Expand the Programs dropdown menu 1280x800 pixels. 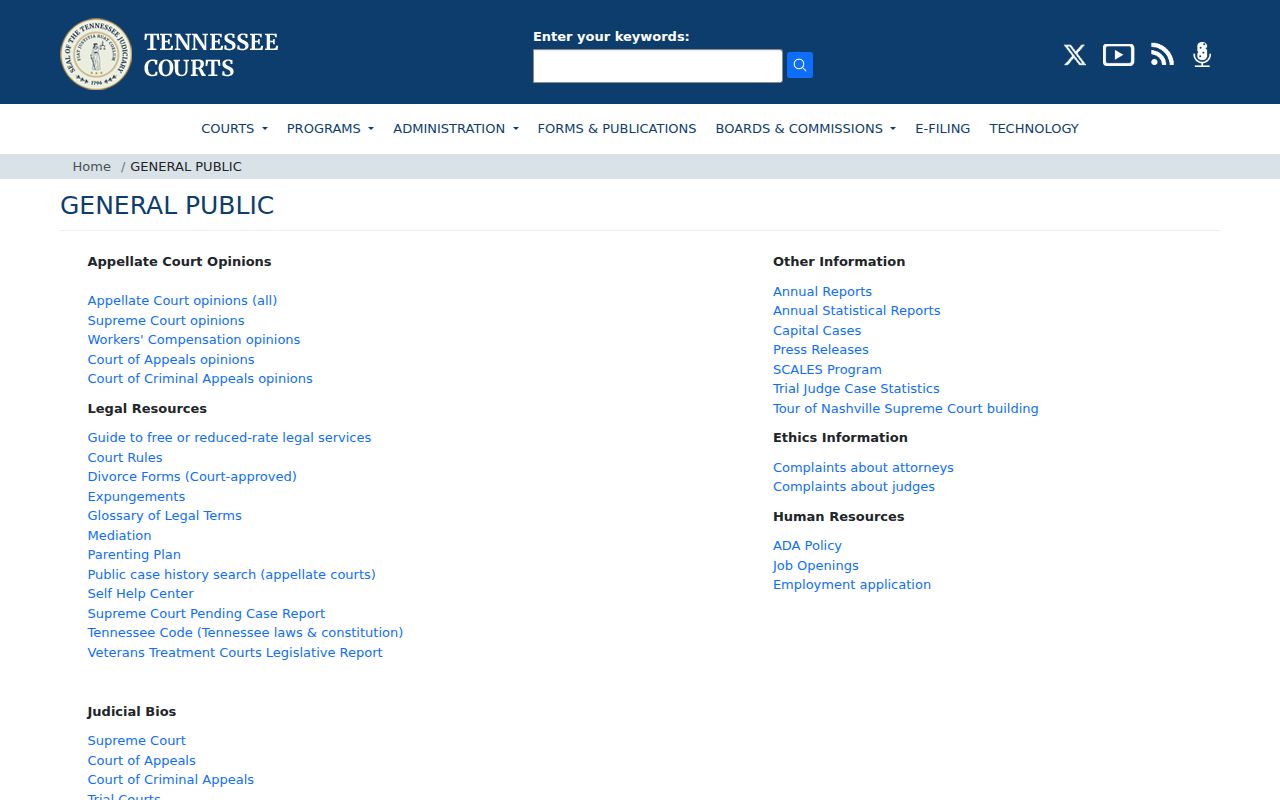pos(330,128)
